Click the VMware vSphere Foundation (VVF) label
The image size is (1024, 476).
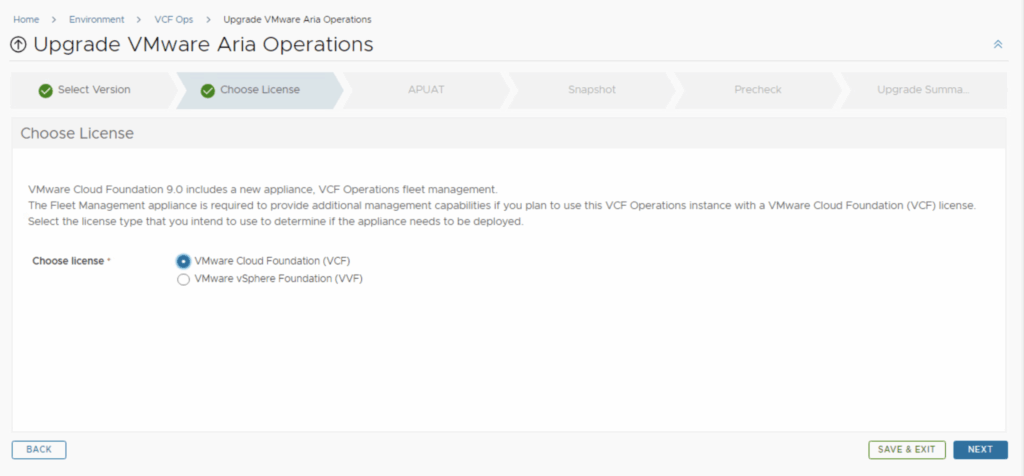278,280
